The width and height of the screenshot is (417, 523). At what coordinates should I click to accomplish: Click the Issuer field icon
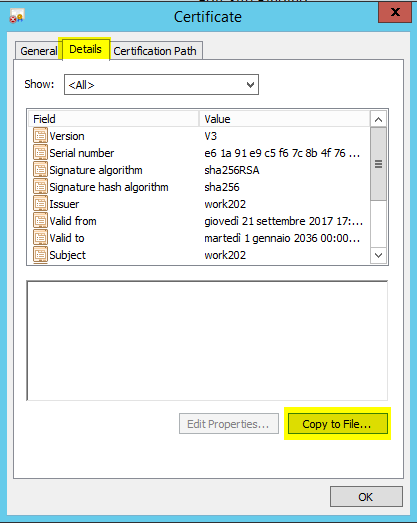(40, 204)
